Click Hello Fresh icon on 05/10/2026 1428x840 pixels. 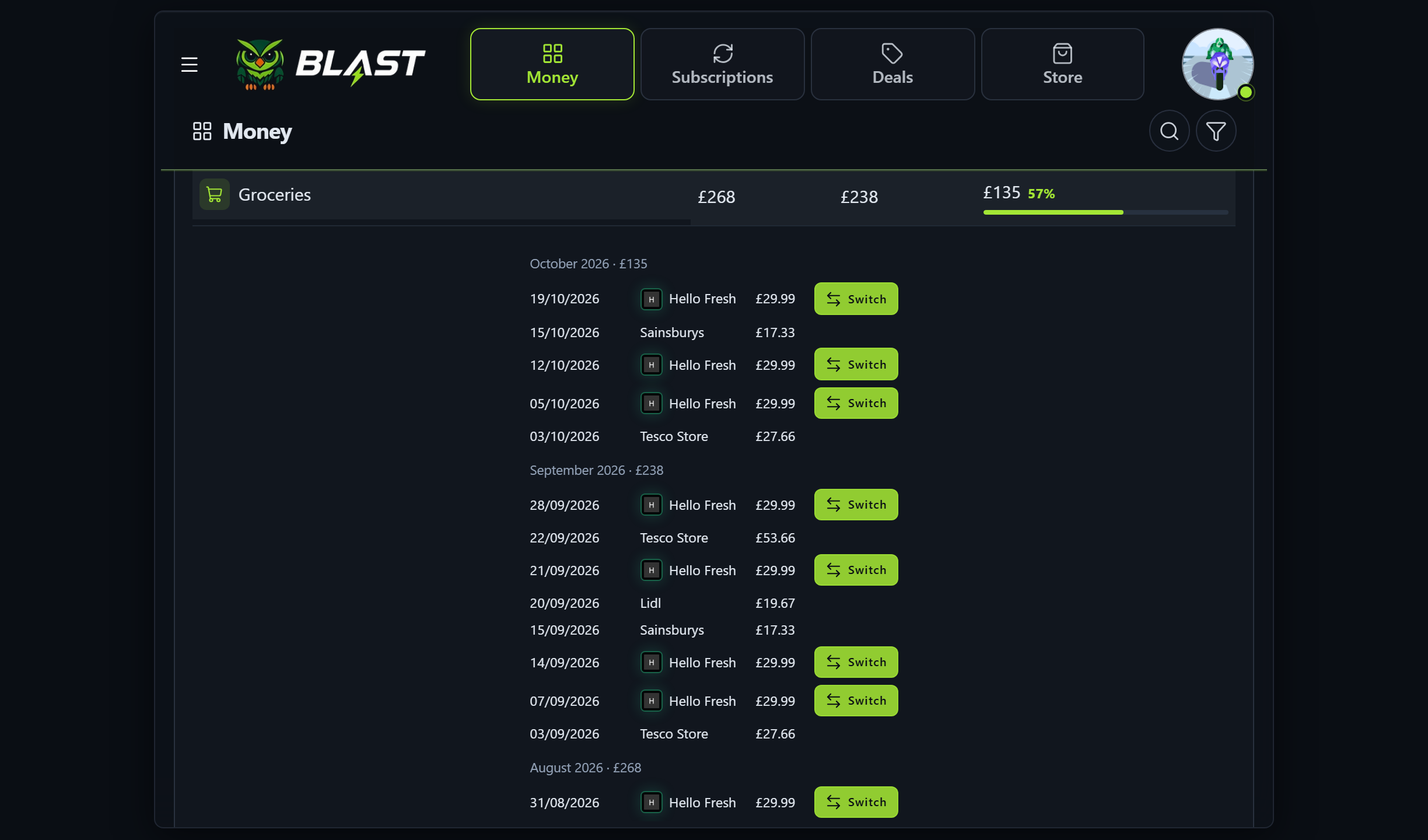point(651,404)
